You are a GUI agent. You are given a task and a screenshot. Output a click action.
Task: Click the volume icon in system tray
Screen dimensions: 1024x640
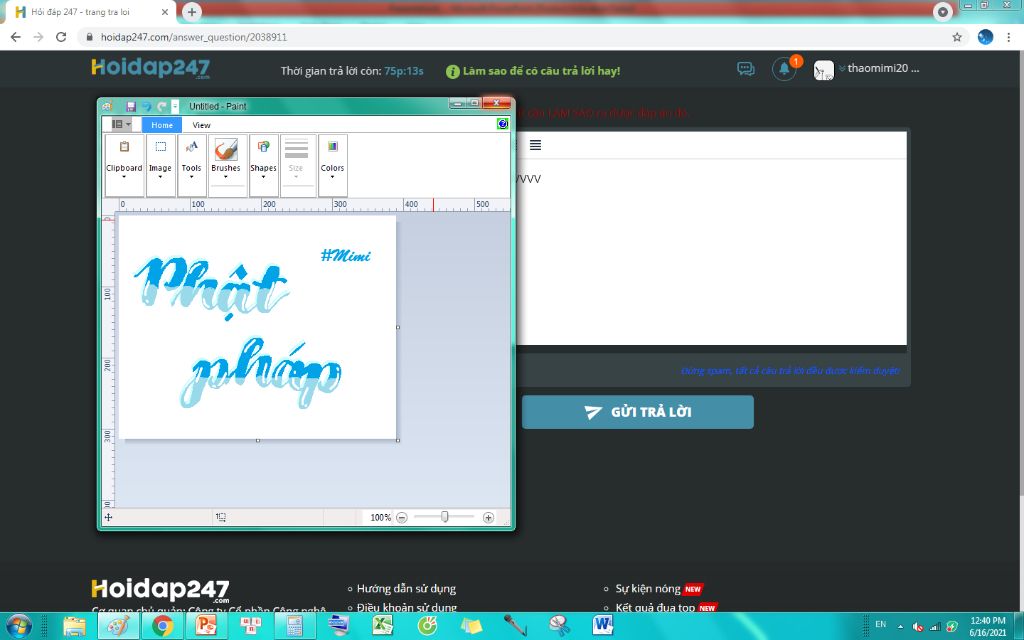coord(918,626)
